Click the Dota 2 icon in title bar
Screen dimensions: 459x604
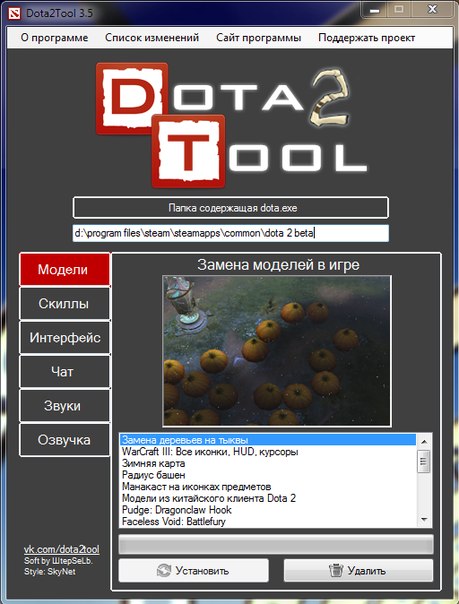[x=14, y=13]
